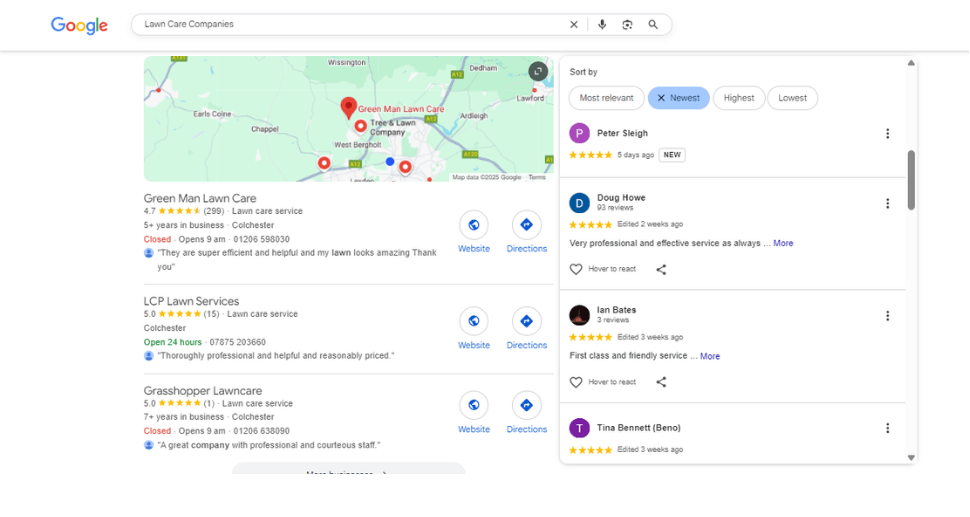Click phone number 07875 203660
970x517 pixels.
tap(238, 342)
